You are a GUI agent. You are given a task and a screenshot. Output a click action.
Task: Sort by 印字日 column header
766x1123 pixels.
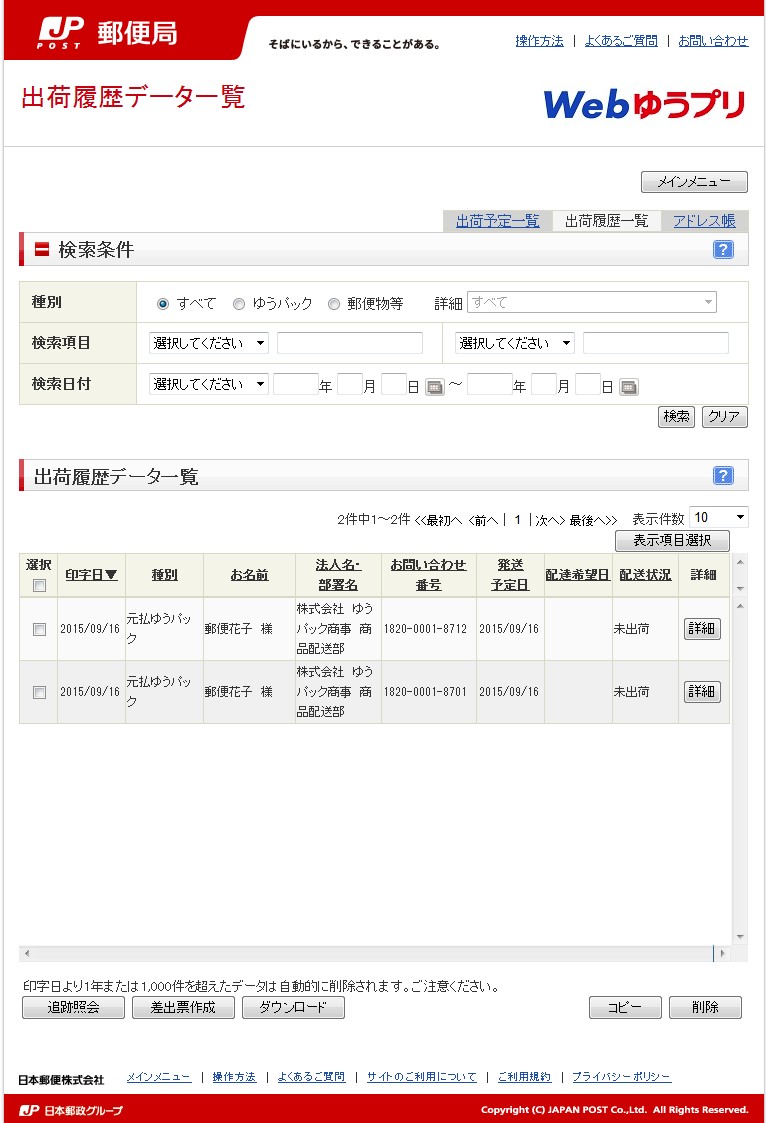[91, 575]
